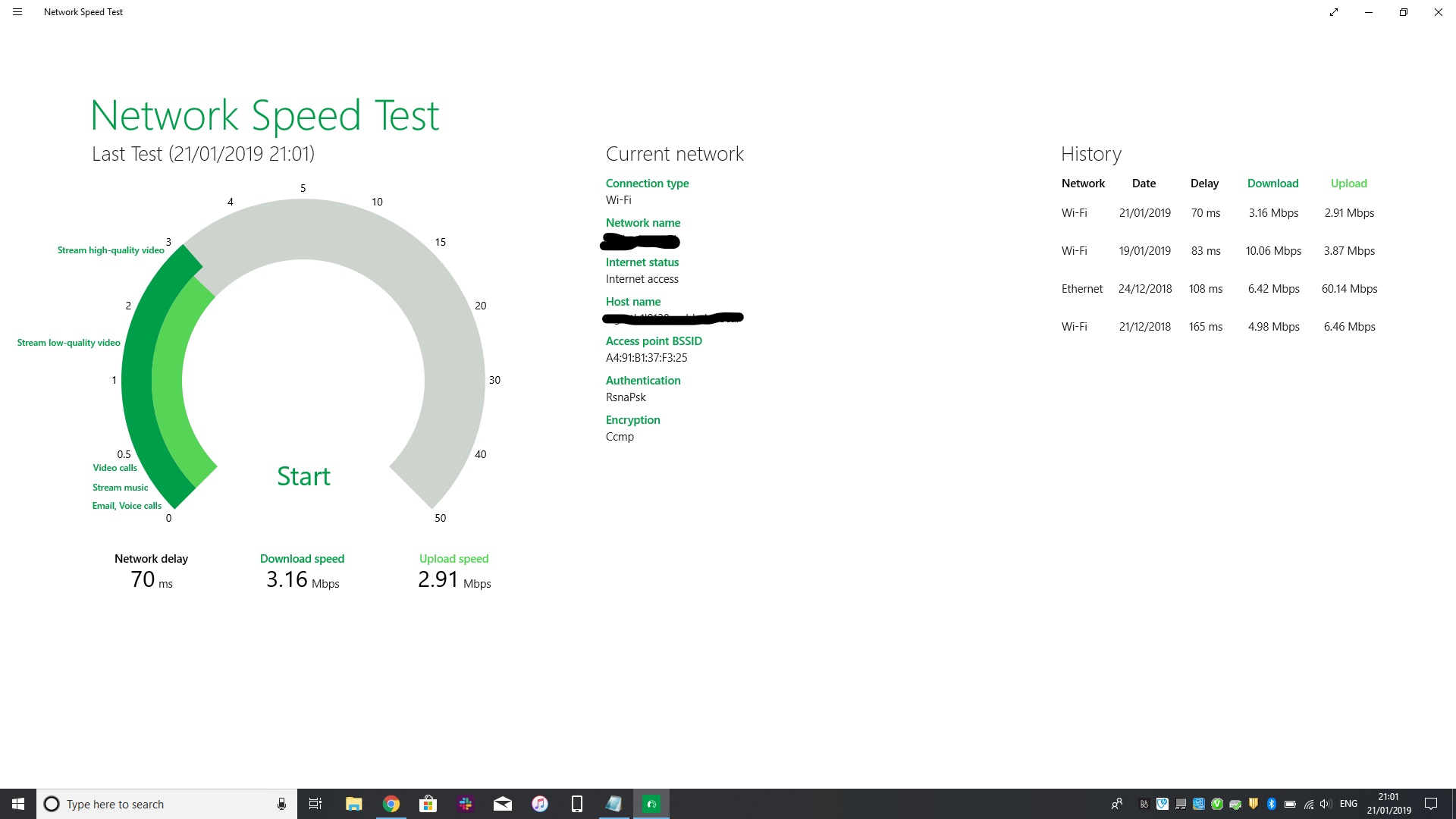Click Task View taskbar icon
1456x819 pixels.
(315, 804)
